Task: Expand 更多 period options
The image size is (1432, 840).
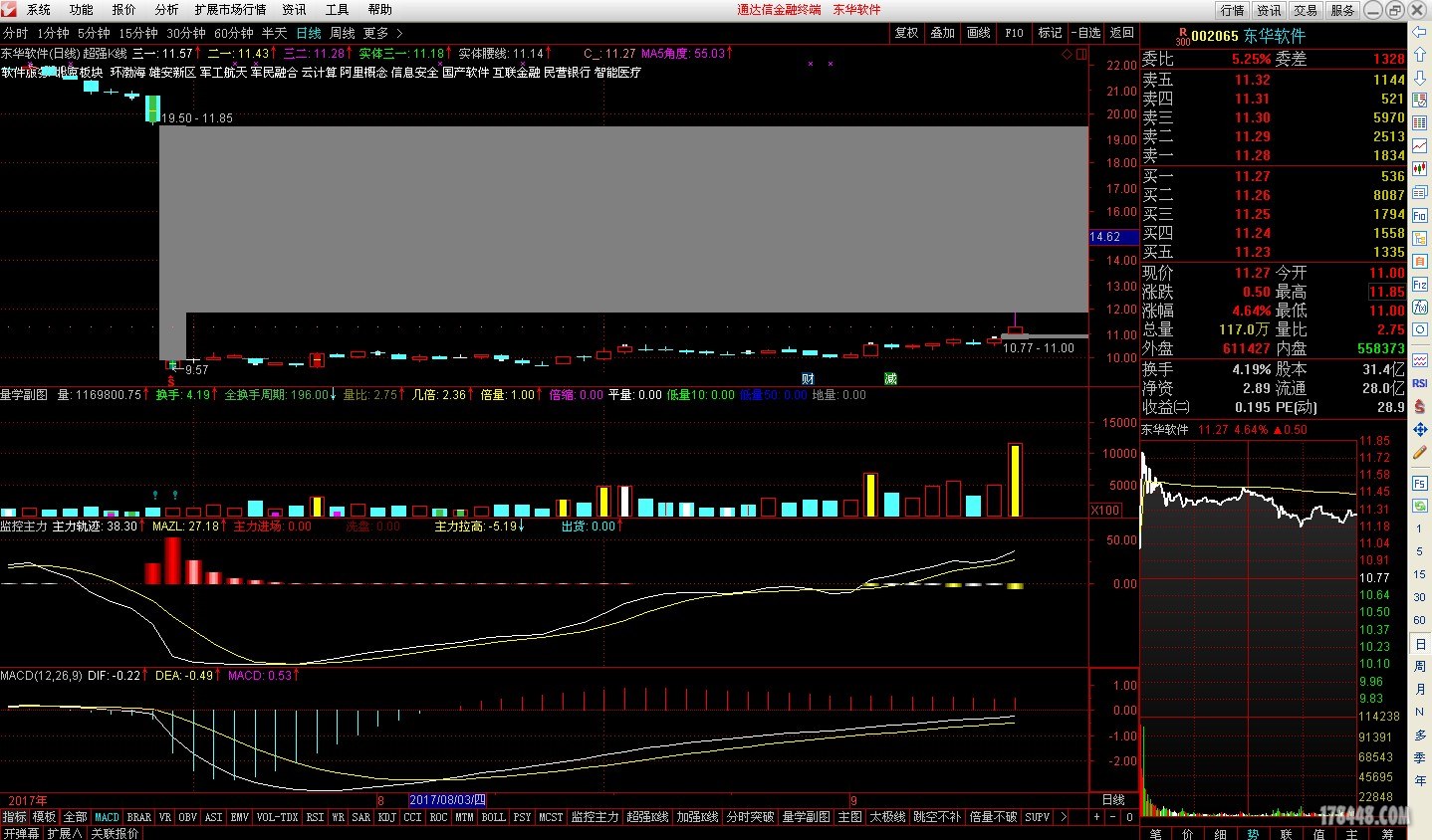Action: [x=382, y=33]
